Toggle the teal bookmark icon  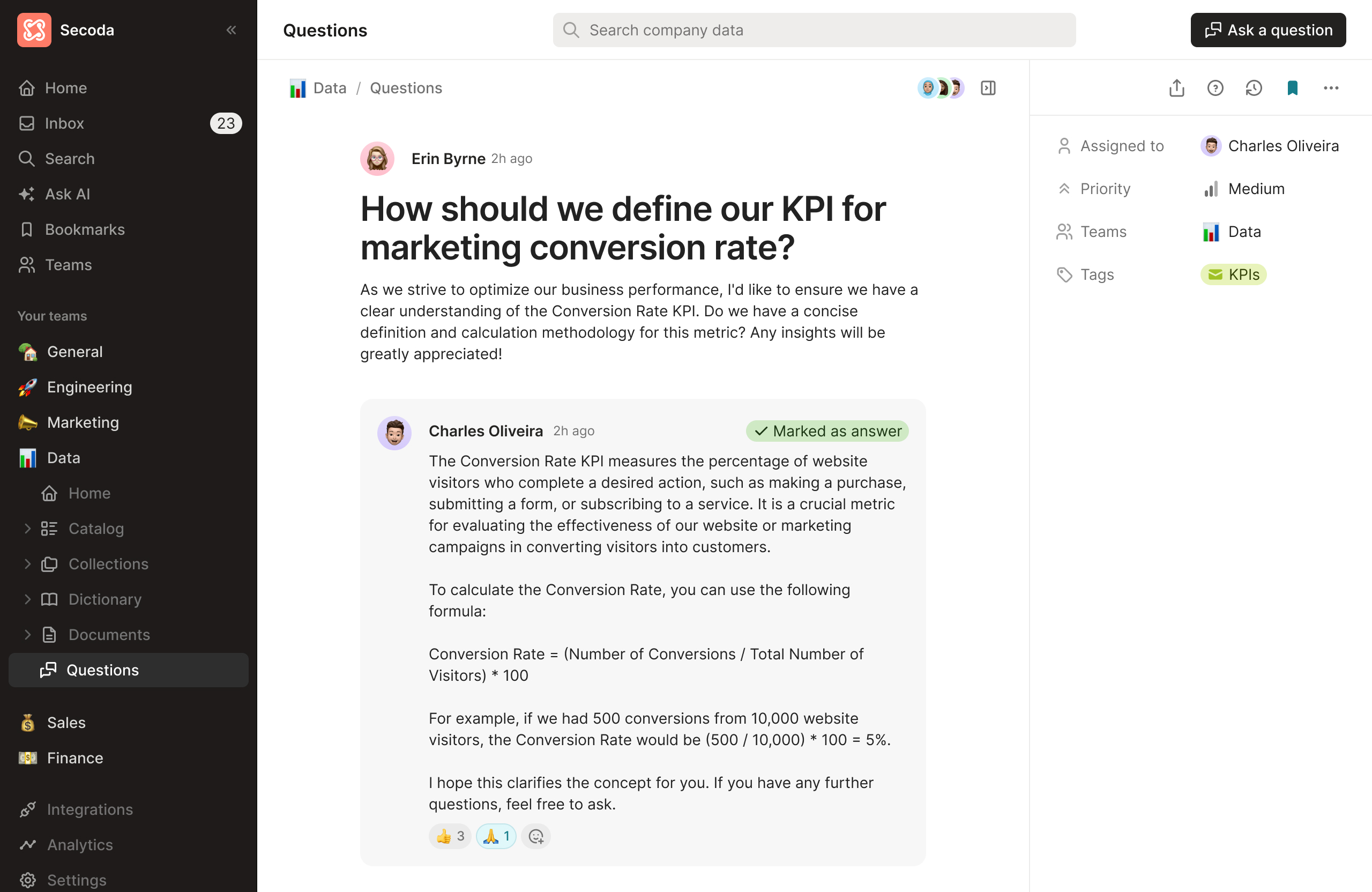(1292, 88)
